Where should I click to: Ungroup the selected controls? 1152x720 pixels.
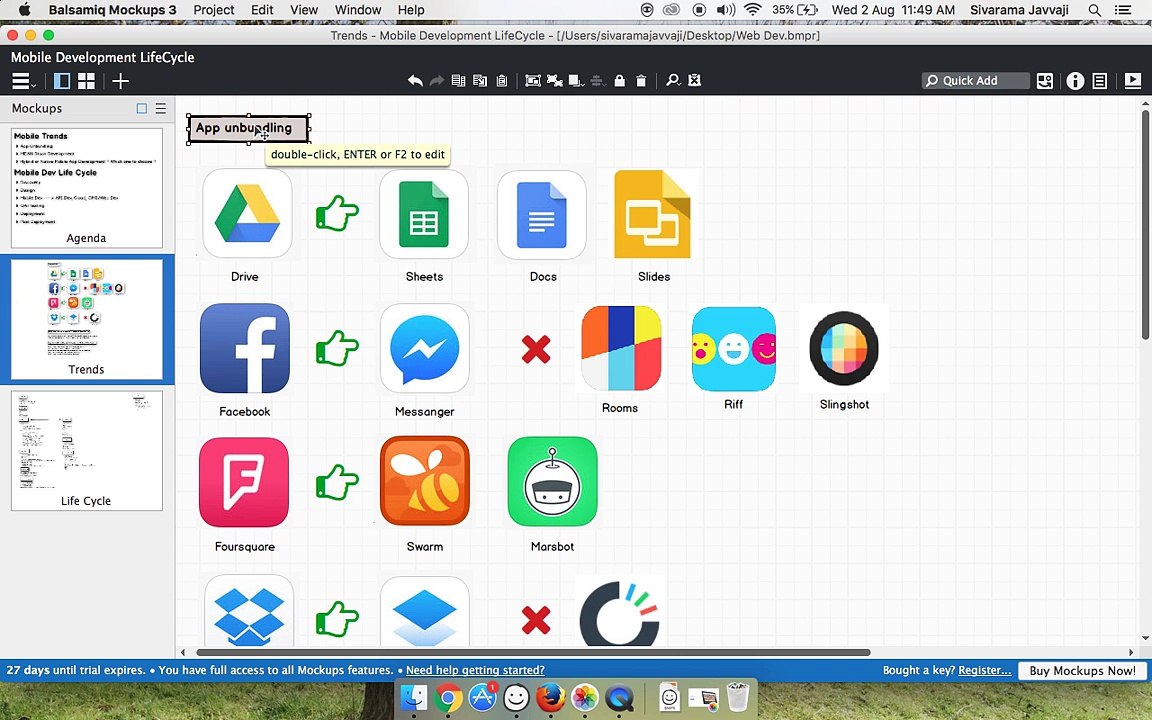click(555, 81)
